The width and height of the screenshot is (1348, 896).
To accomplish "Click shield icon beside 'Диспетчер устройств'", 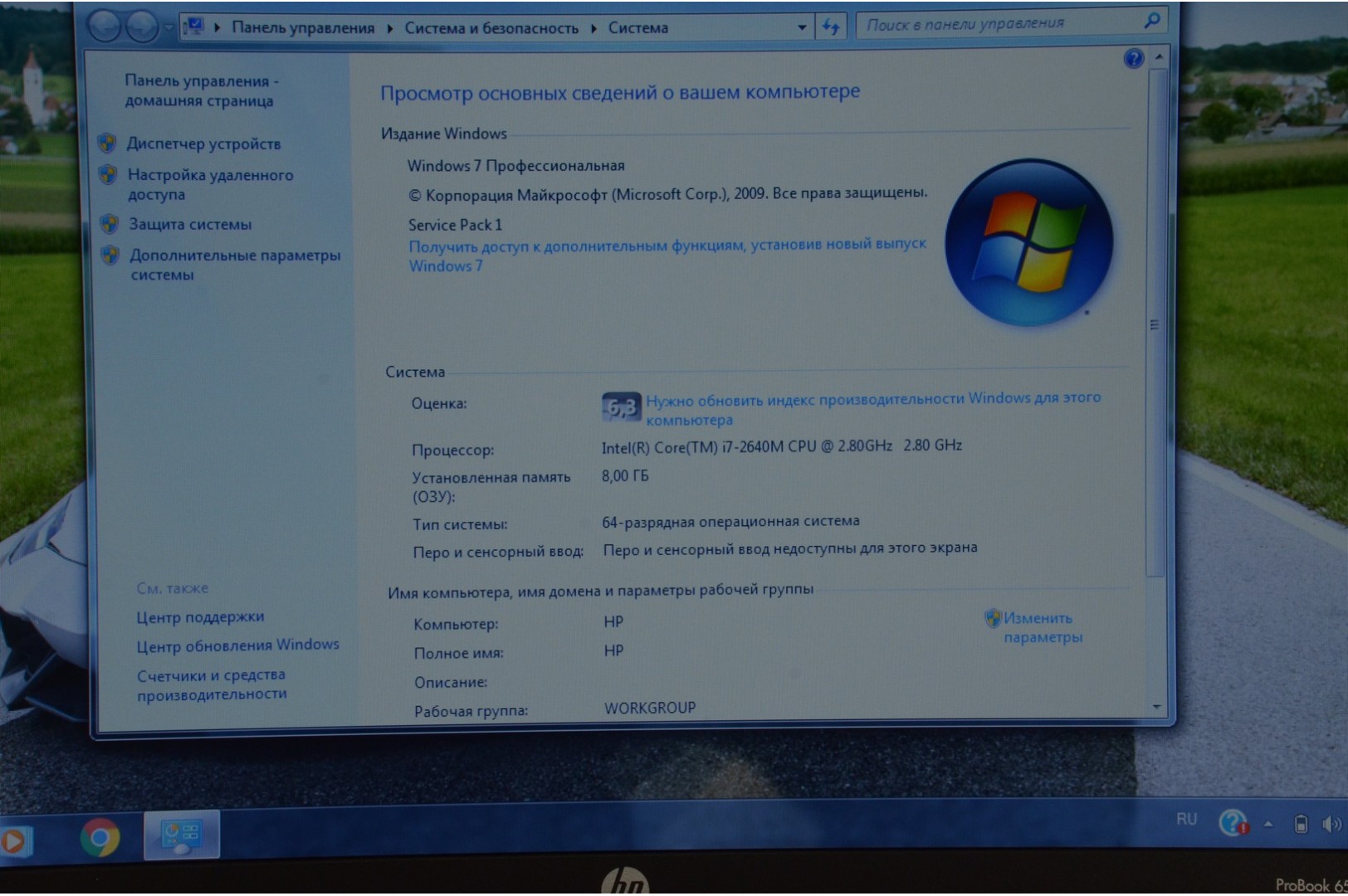I will click(x=107, y=143).
